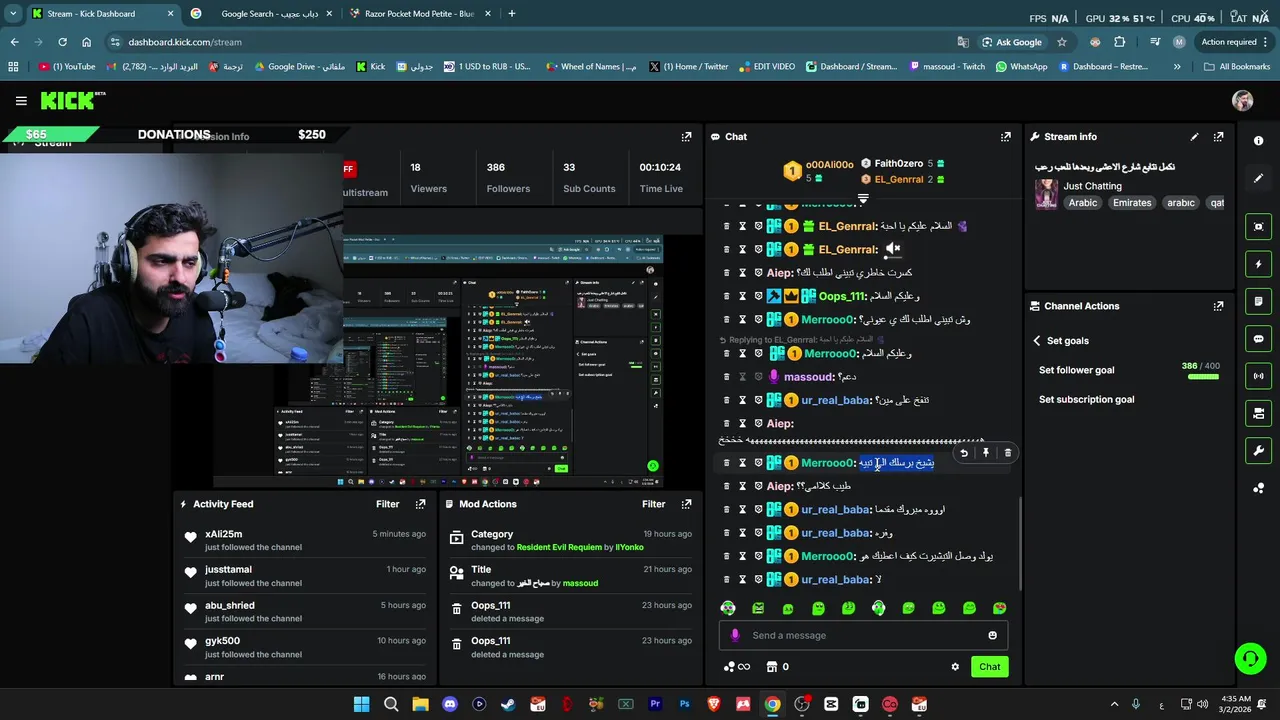Open the shop icon showing 0

(777, 667)
